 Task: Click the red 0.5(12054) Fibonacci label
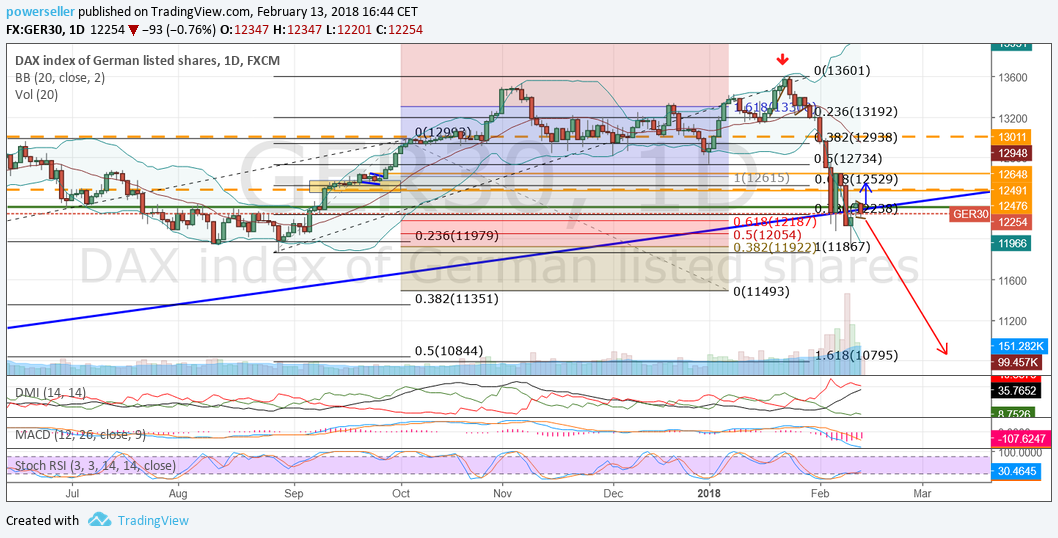point(767,234)
